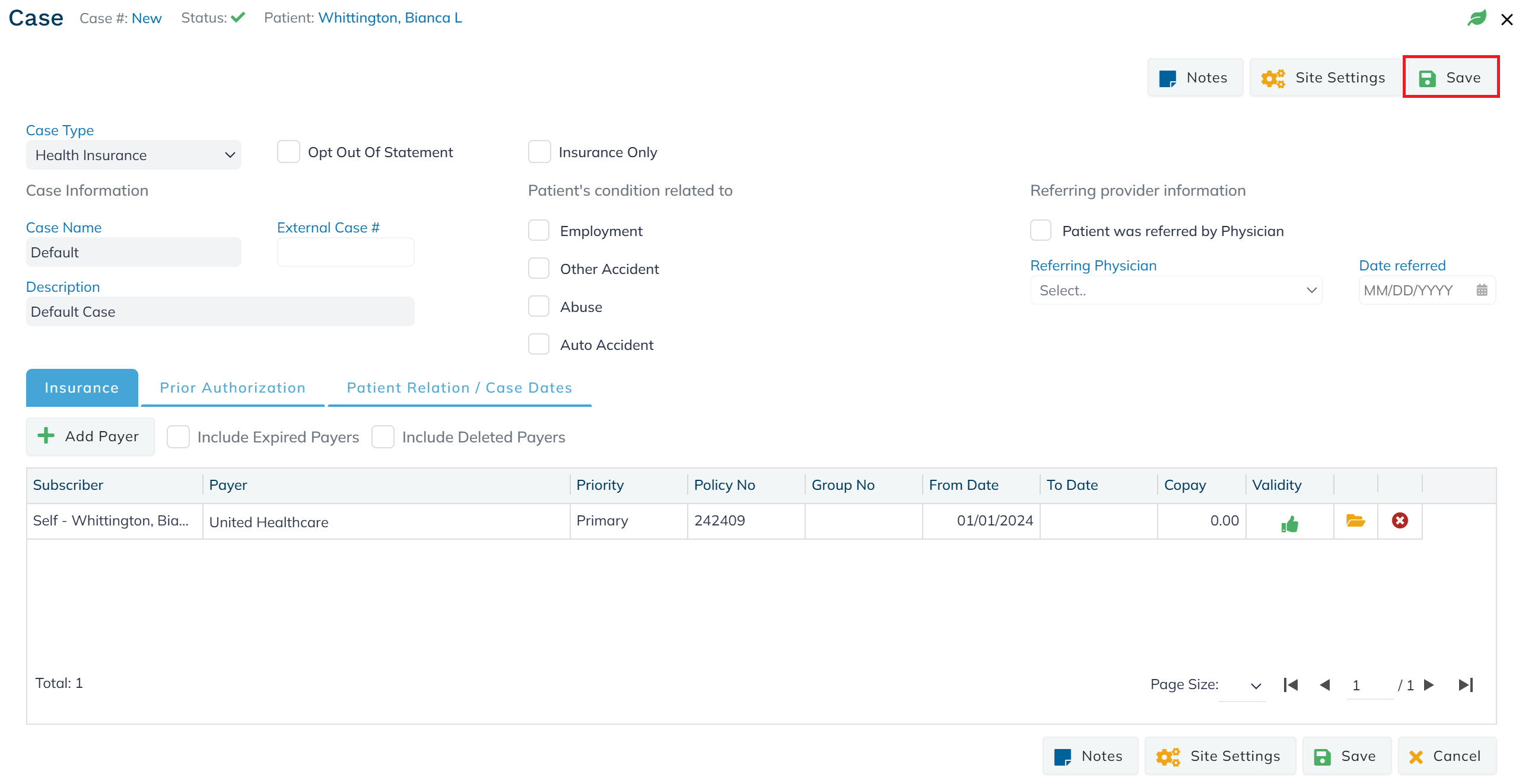Click the green thumbs-up validity icon
The image size is (1519, 784).
(1289, 524)
